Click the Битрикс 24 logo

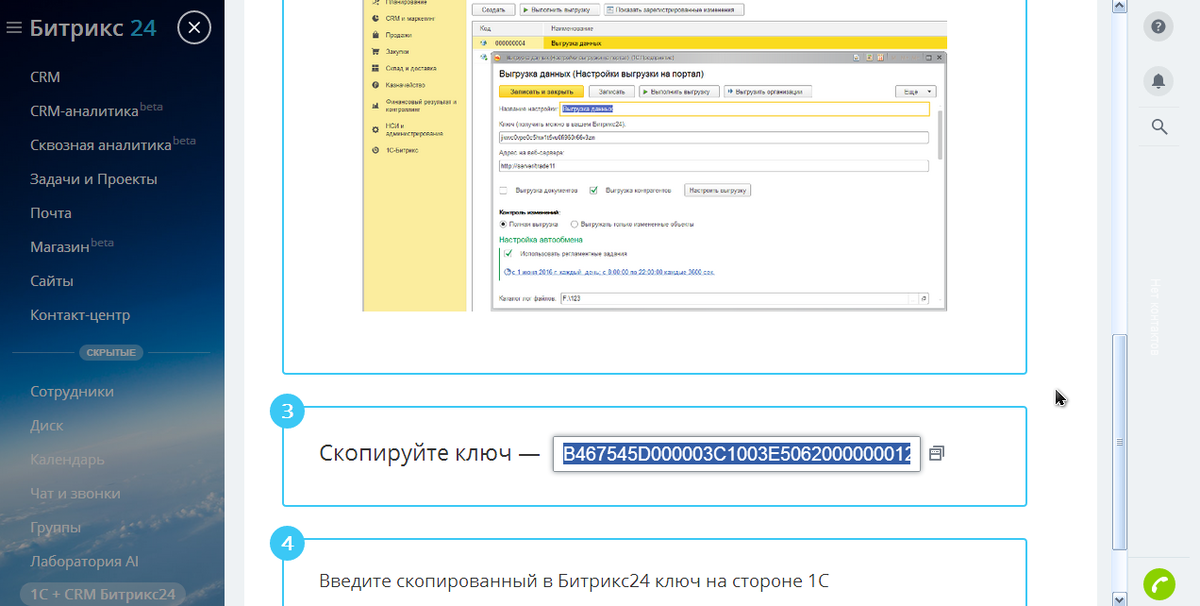pos(93,27)
